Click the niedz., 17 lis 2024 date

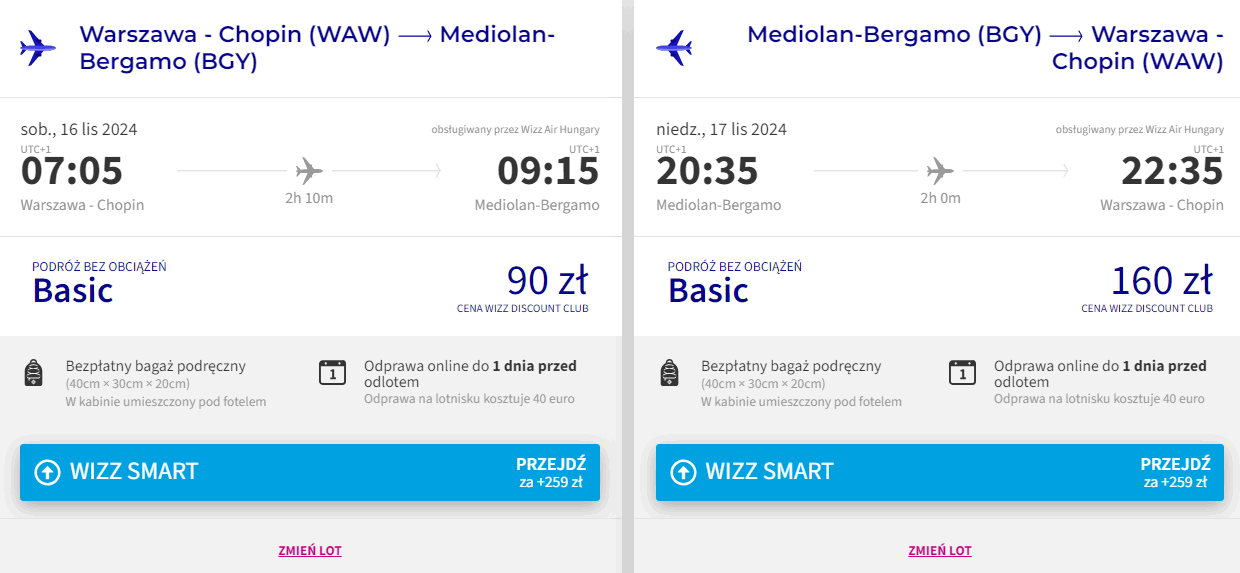coord(721,129)
